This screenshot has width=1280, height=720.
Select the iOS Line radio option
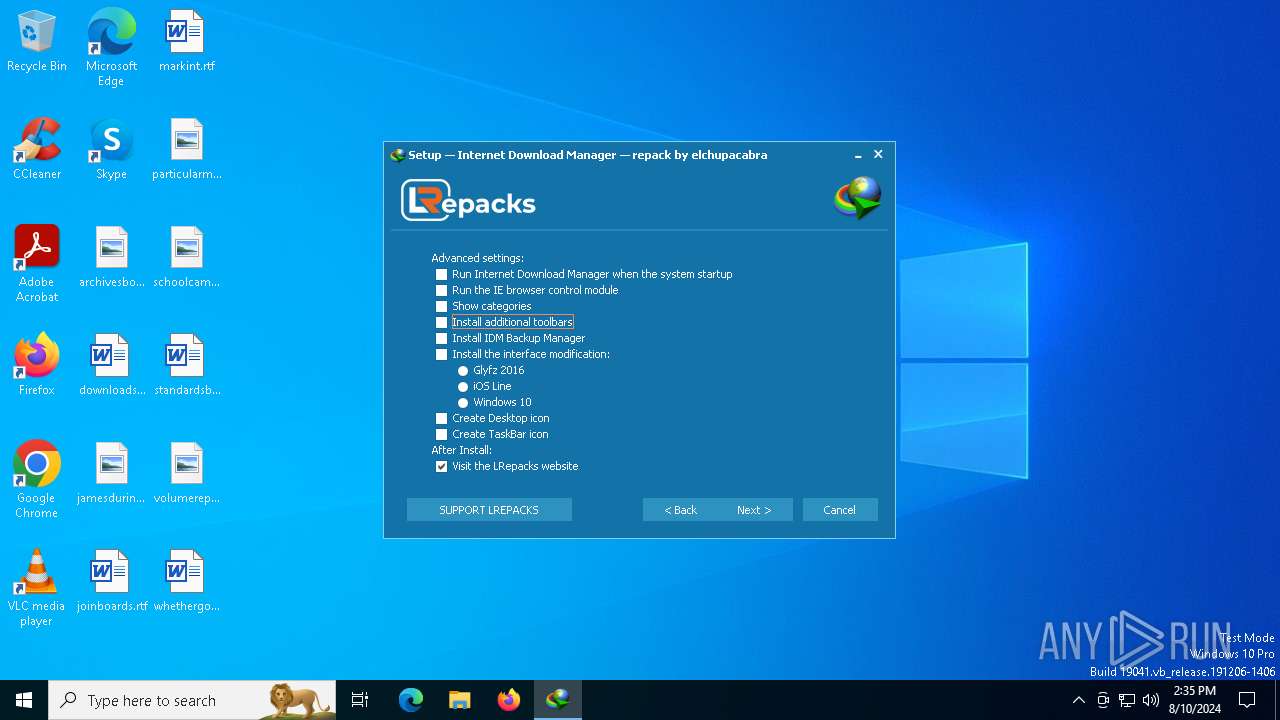(x=463, y=387)
